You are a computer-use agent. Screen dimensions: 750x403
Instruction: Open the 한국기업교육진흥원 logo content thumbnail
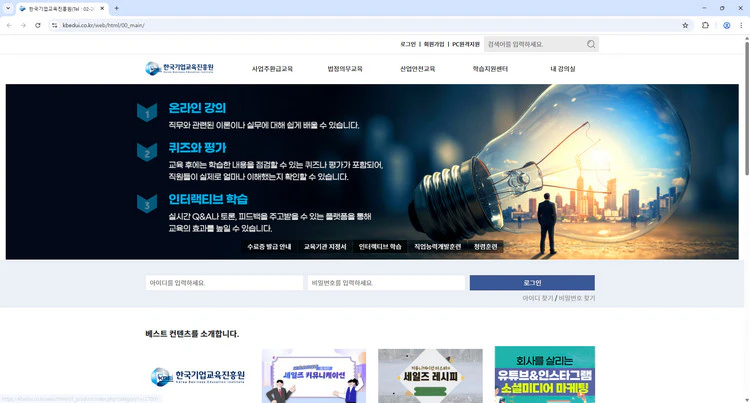click(197, 376)
